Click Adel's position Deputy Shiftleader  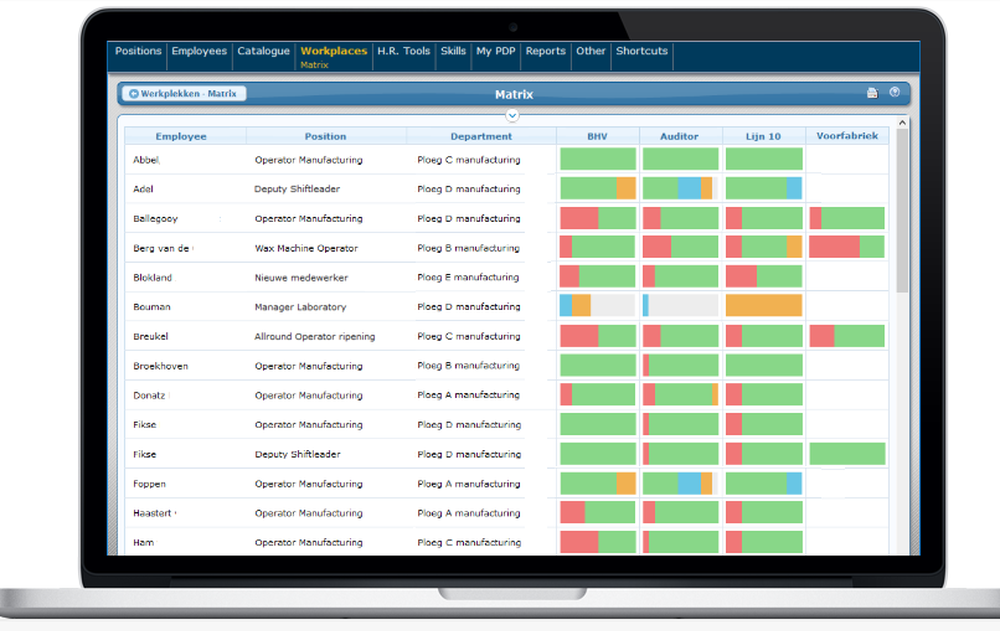point(297,189)
